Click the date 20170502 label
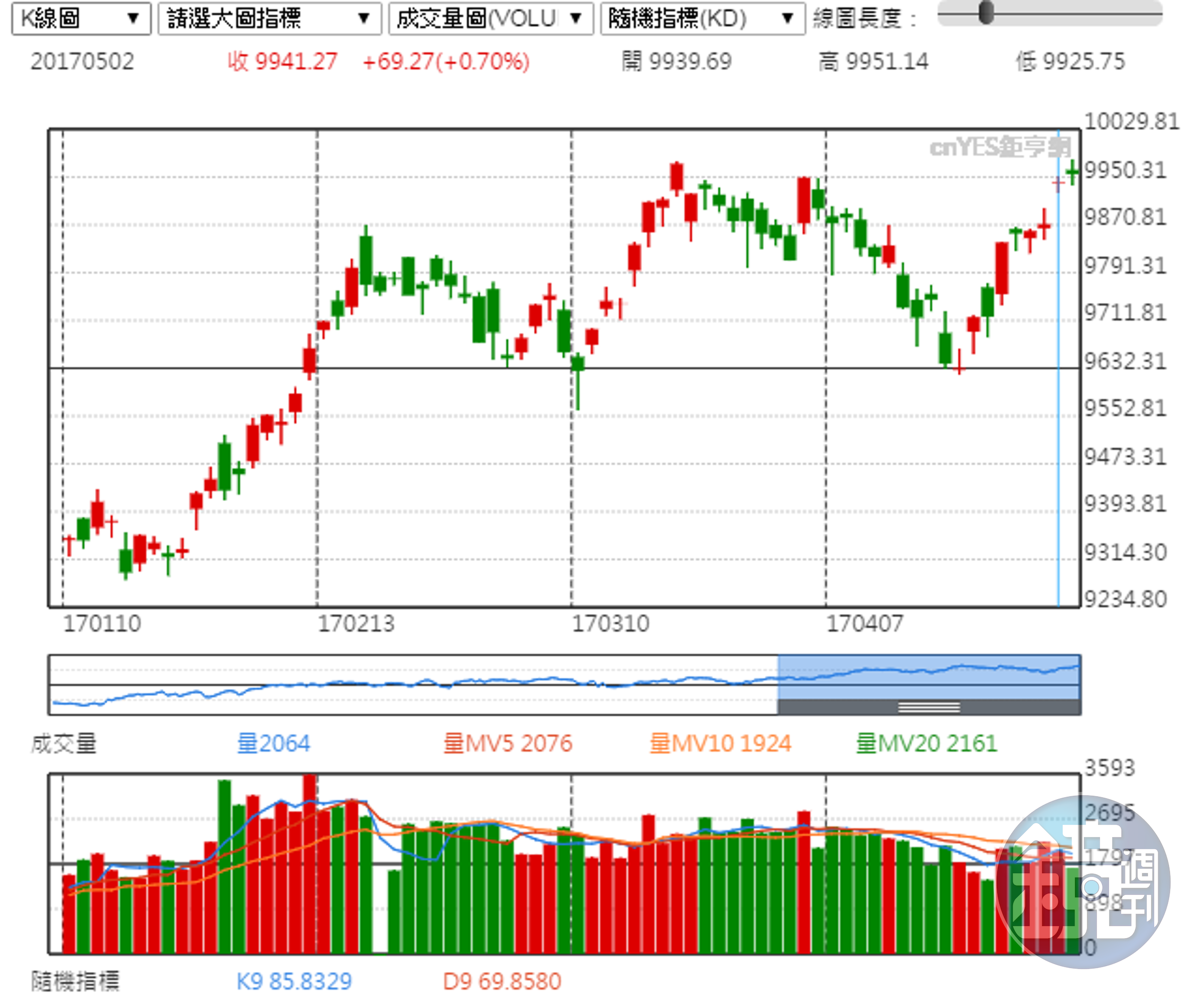The width and height of the screenshot is (1204, 997). click(x=82, y=61)
